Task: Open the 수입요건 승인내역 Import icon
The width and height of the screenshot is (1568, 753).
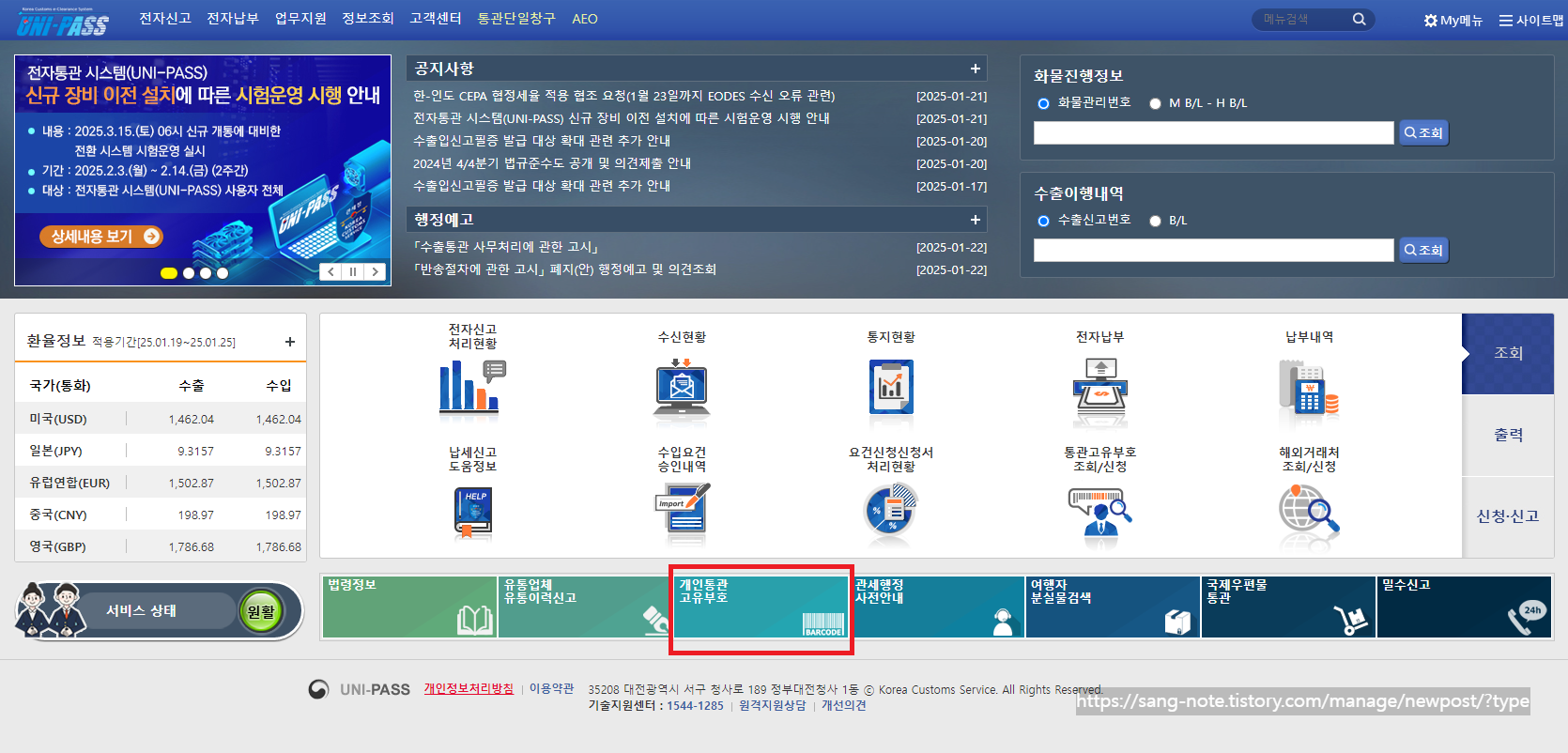Action: tap(683, 511)
